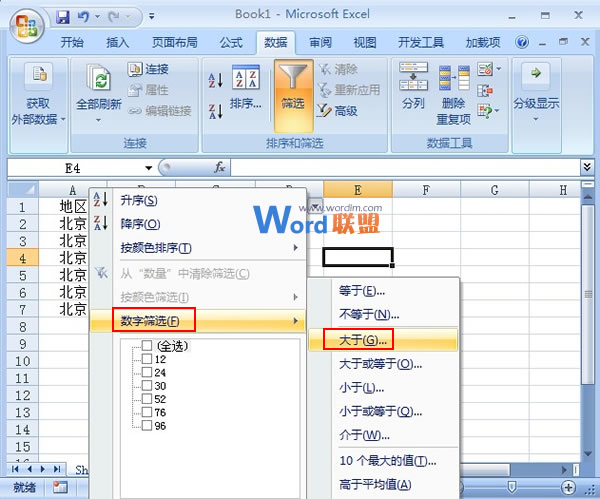This screenshot has height=499, width=600.
Task: Check the 24 filter checkbox
Action: coord(147,372)
